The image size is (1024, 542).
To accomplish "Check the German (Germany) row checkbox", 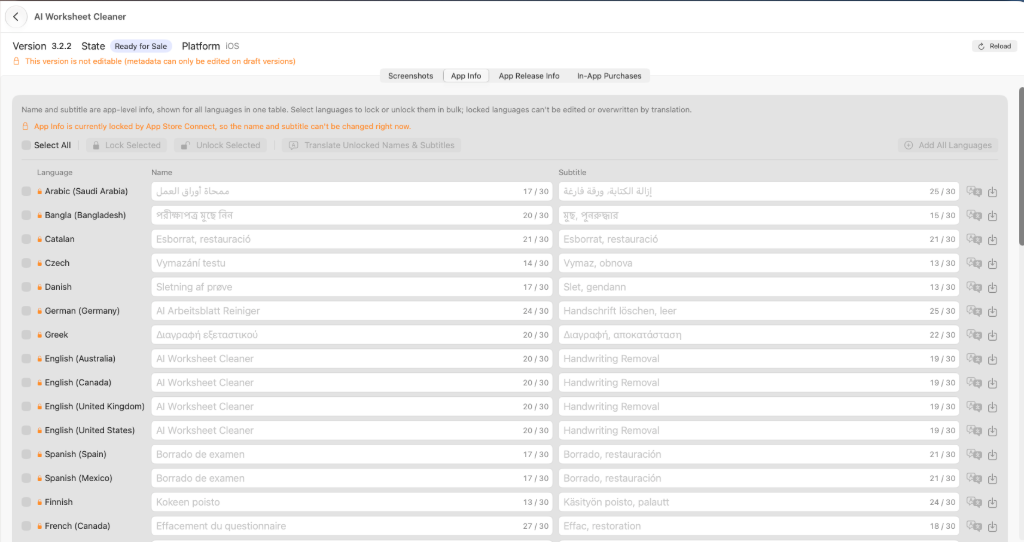I will click(26, 311).
